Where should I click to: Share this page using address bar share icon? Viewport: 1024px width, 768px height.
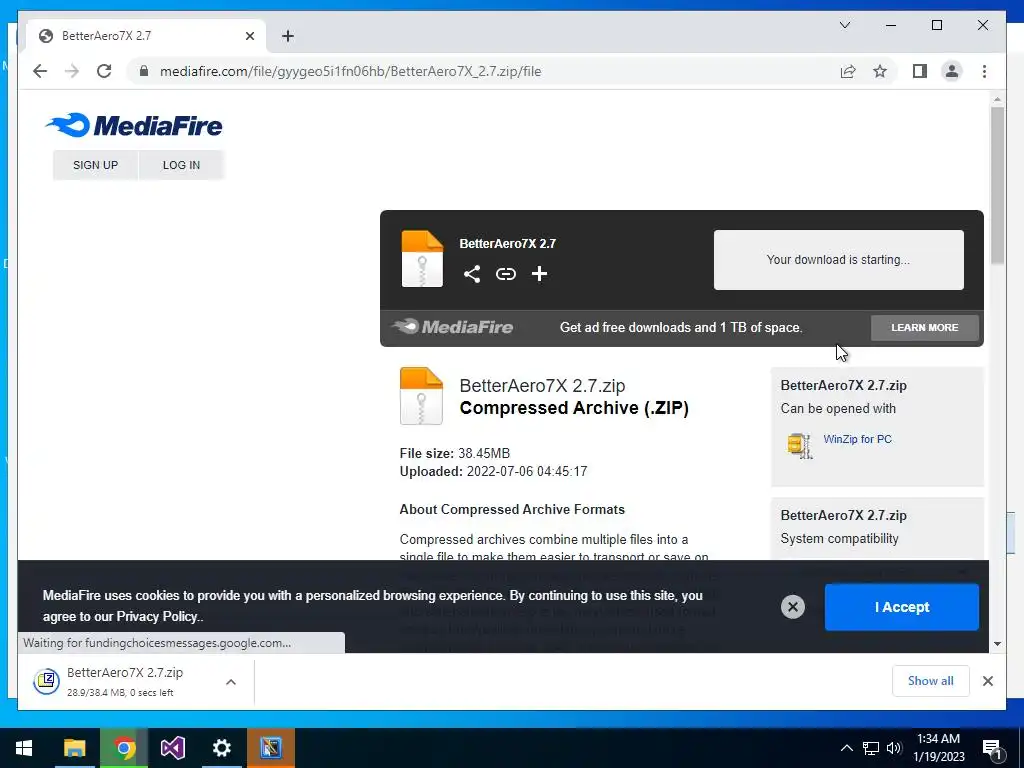point(848,71)
